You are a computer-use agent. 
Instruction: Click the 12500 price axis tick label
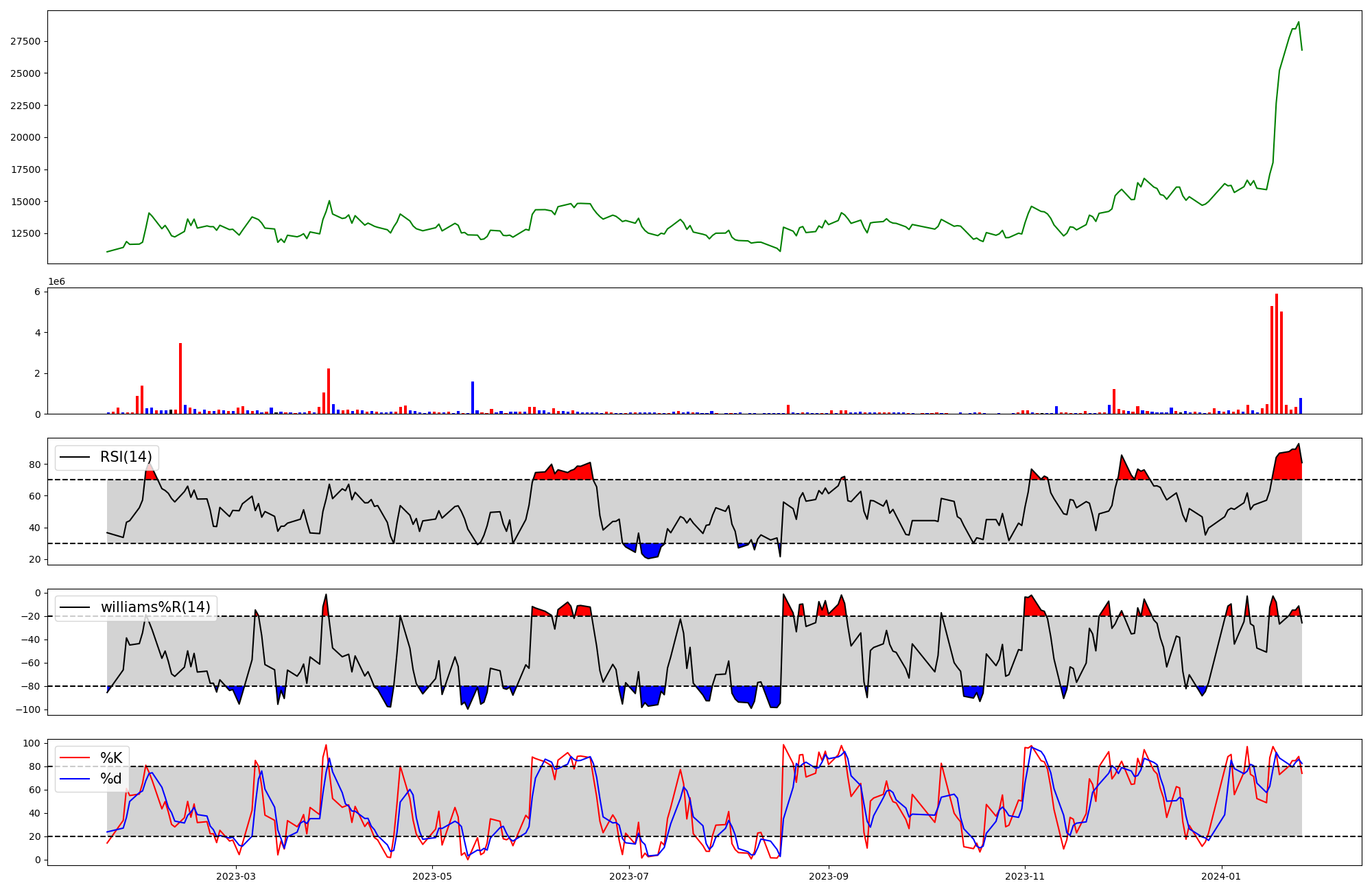click(x=25, y=234)
